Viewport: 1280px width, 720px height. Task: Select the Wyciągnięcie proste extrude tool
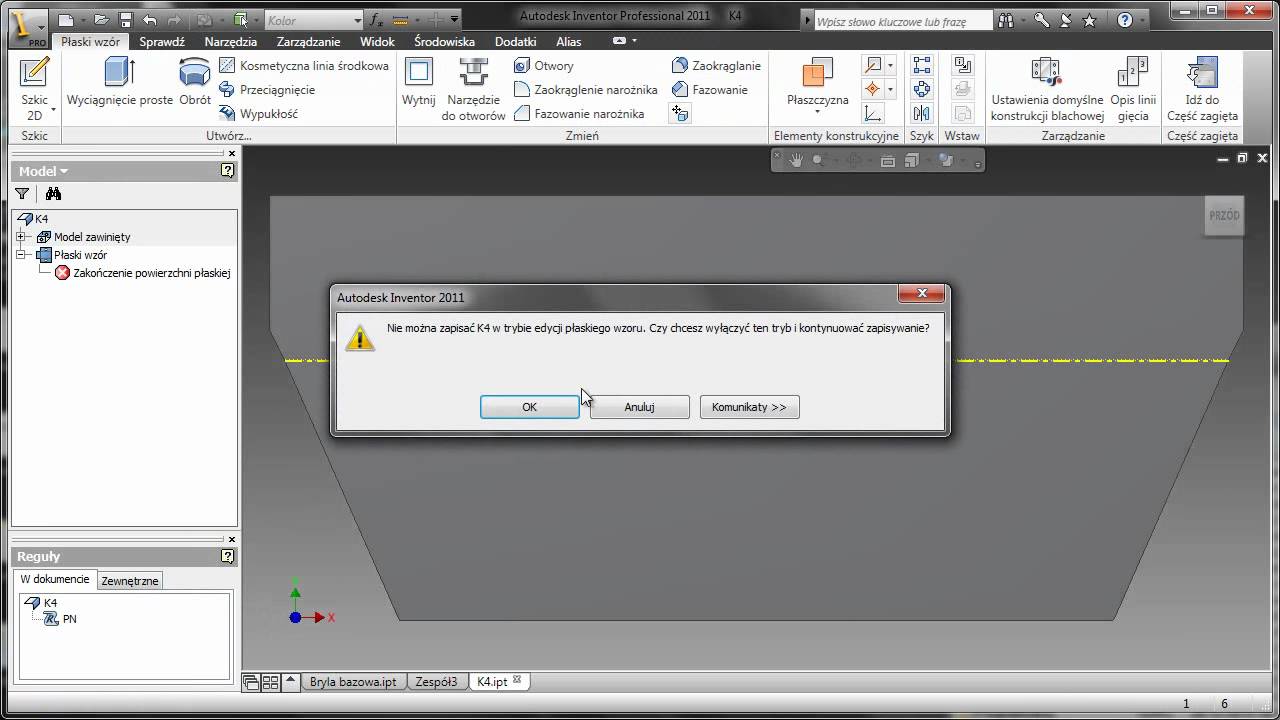(120, 82)
